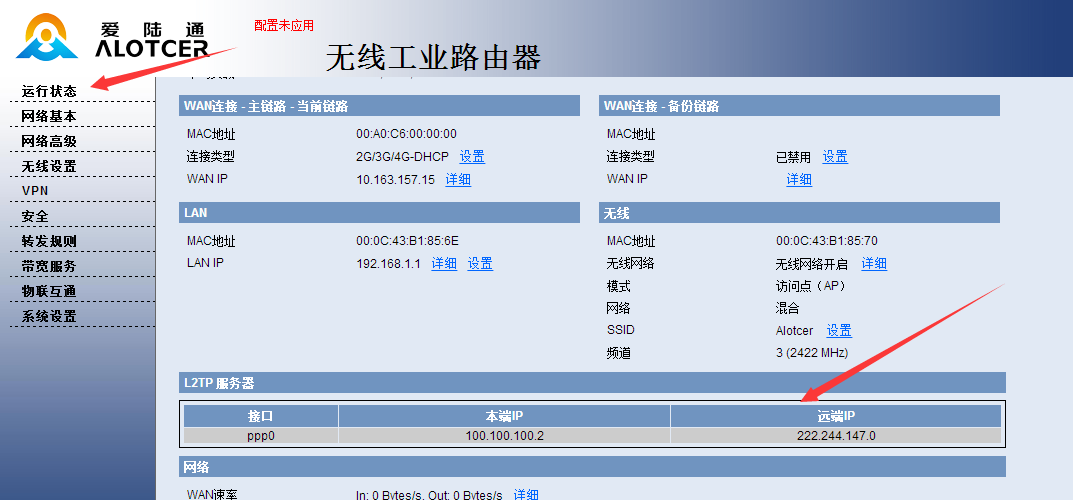
Task: Click 详细 next to 无线网络开启
Action: [x=874, y=264]
